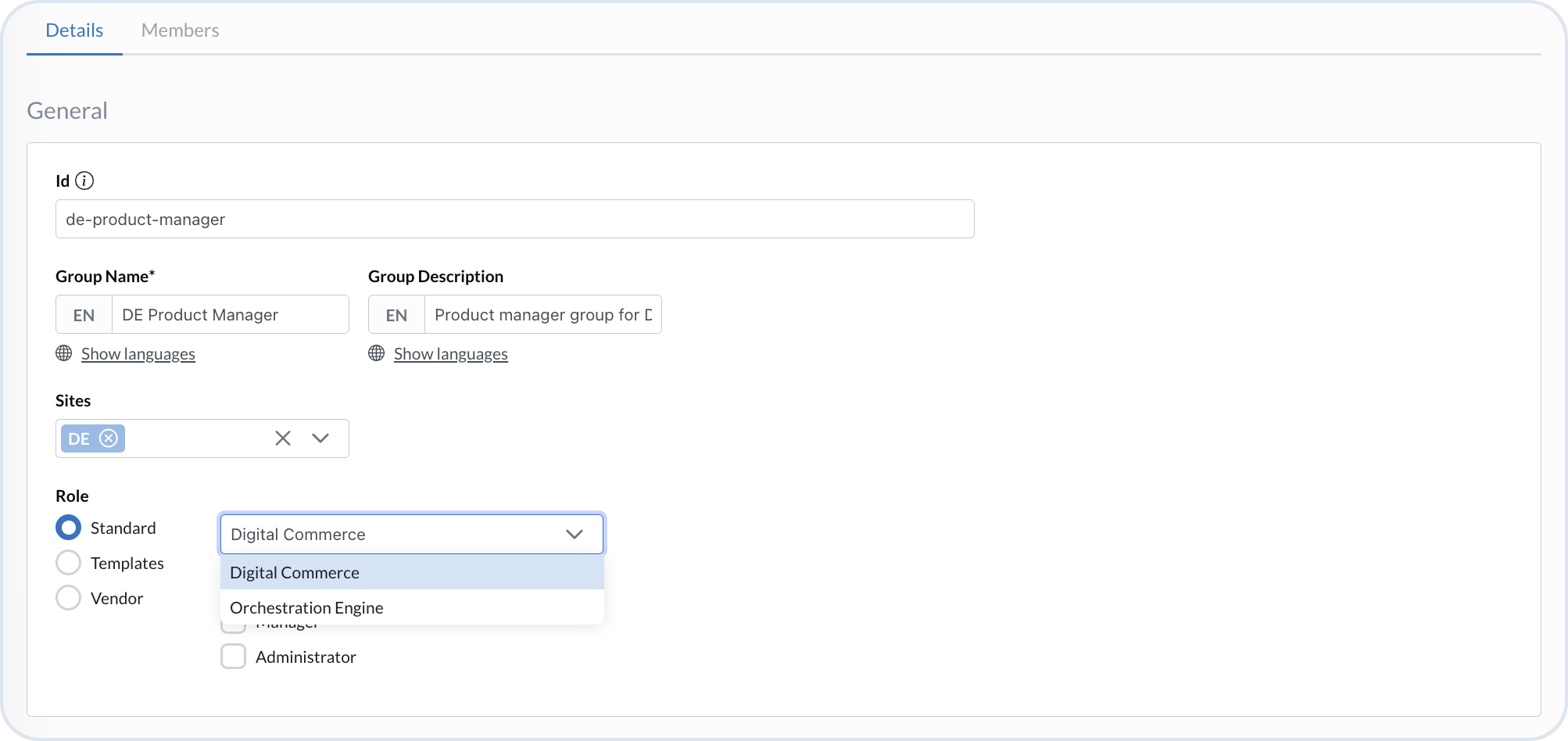
Task: Select the Standard role option
Action: 68,528
